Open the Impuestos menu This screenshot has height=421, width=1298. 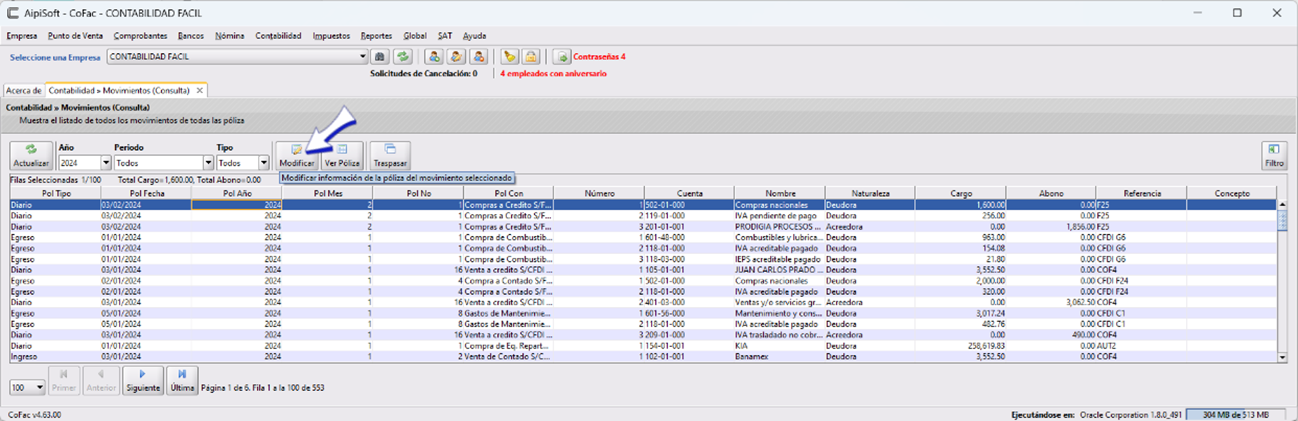[x=331, y=35]
